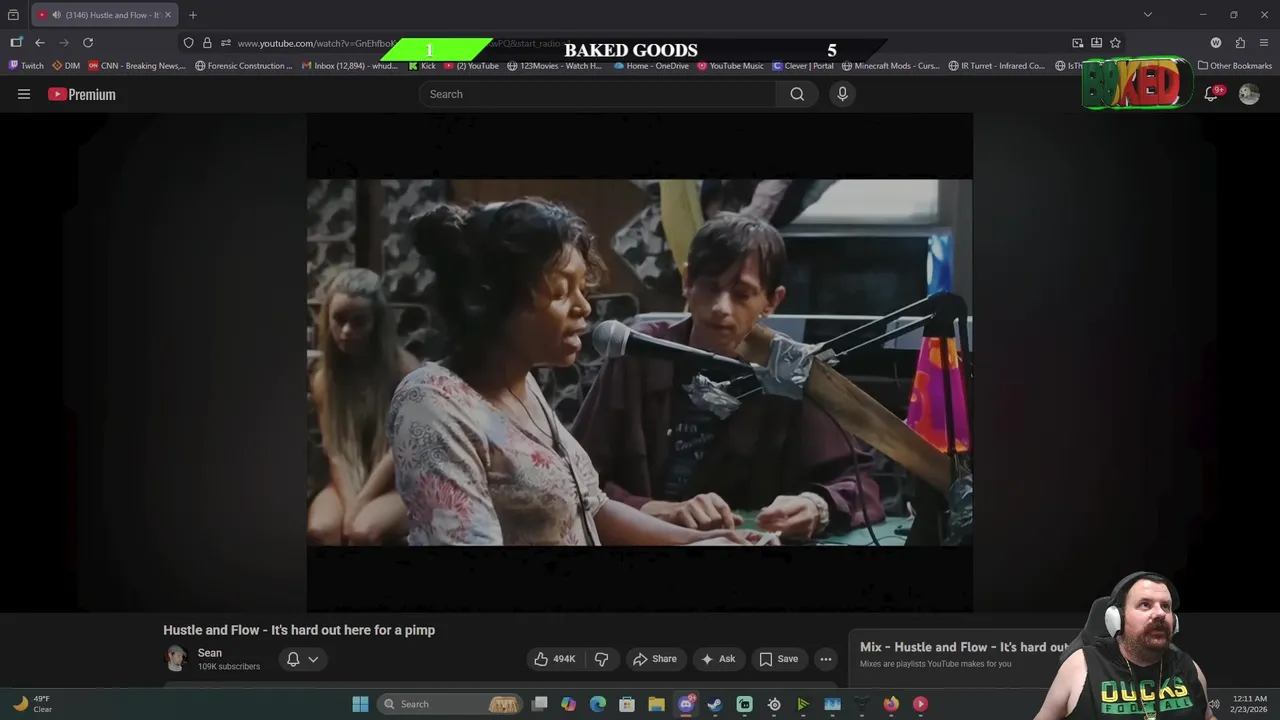The height and width of the screenshot is (720, 1280).
Task: Open the YouTube account avatar menu
Action: tap(1249, 94)
